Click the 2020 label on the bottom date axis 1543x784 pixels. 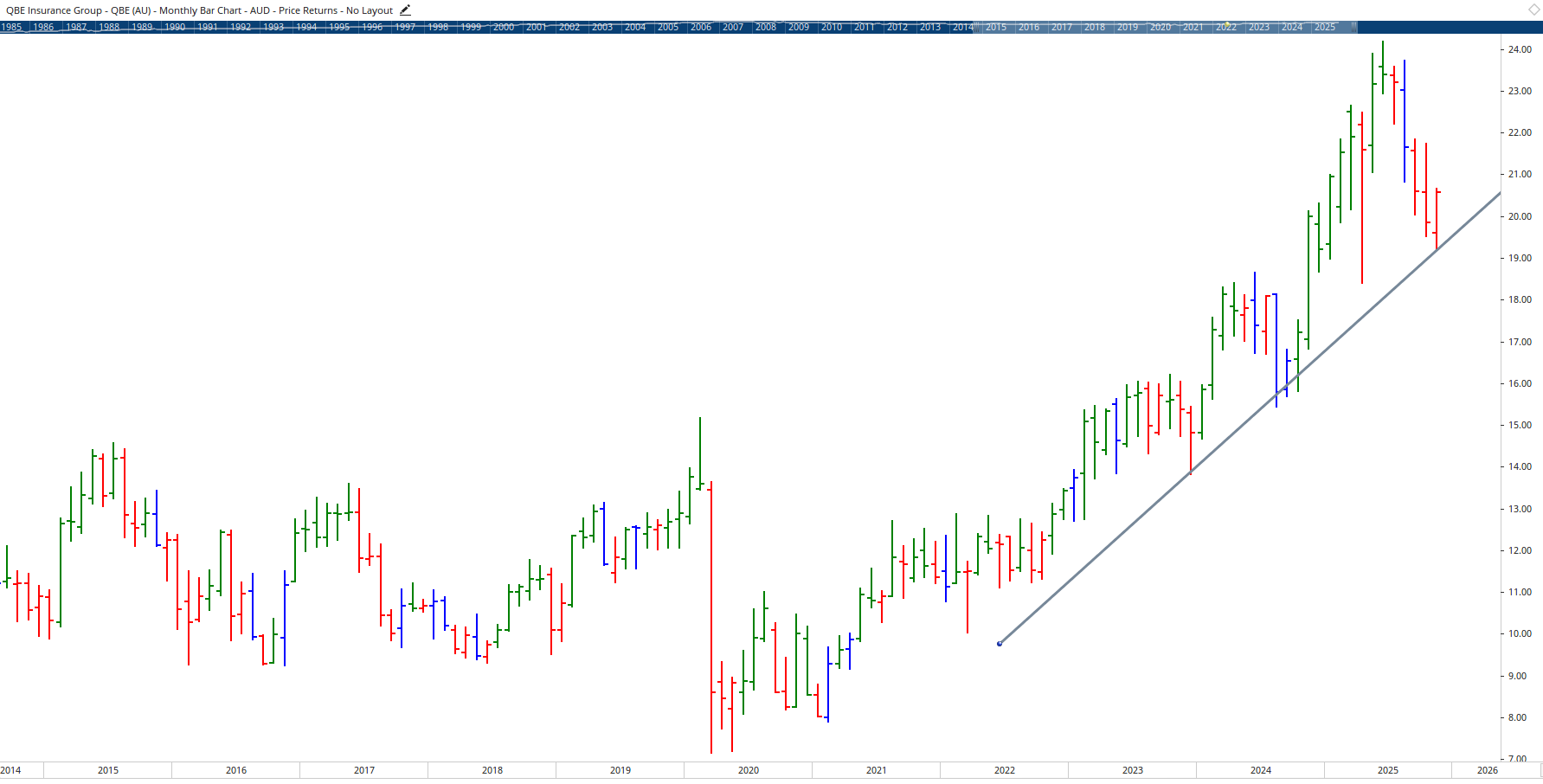pyautogui.click(x=748, y=769)
